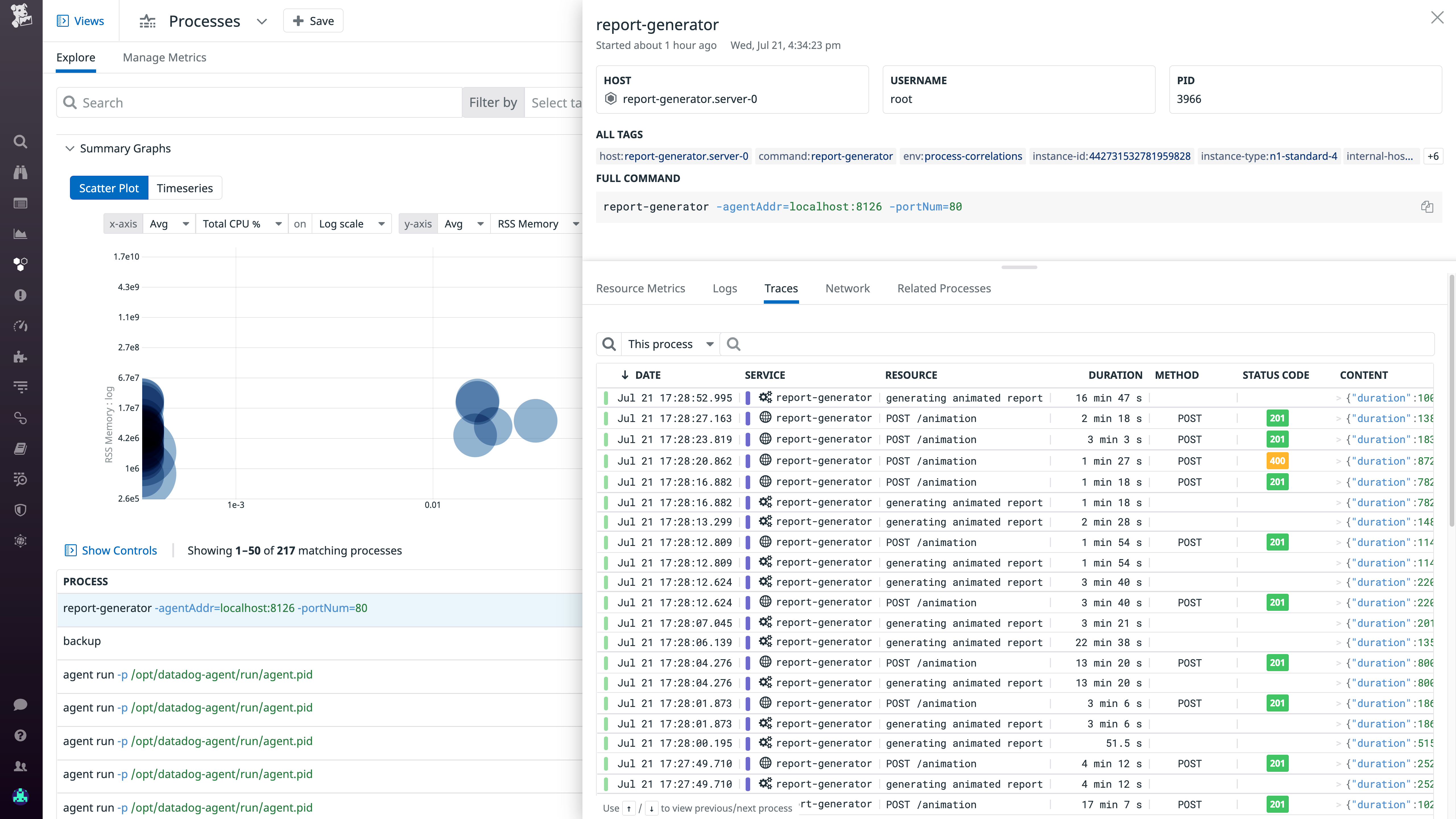Image resolution: width=1456 pixels, height=819 pixels.
Task: Click the Datadog logo icon
Action: [x=21, y=16]
